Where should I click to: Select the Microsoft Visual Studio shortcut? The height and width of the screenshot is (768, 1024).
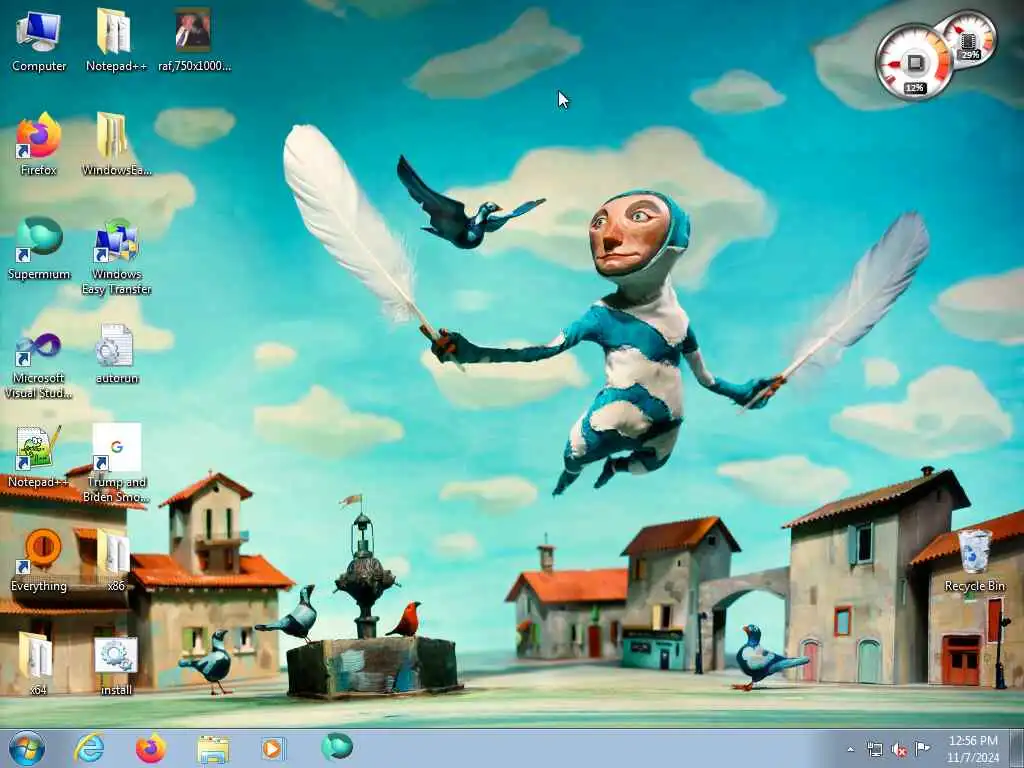[39, 364]
